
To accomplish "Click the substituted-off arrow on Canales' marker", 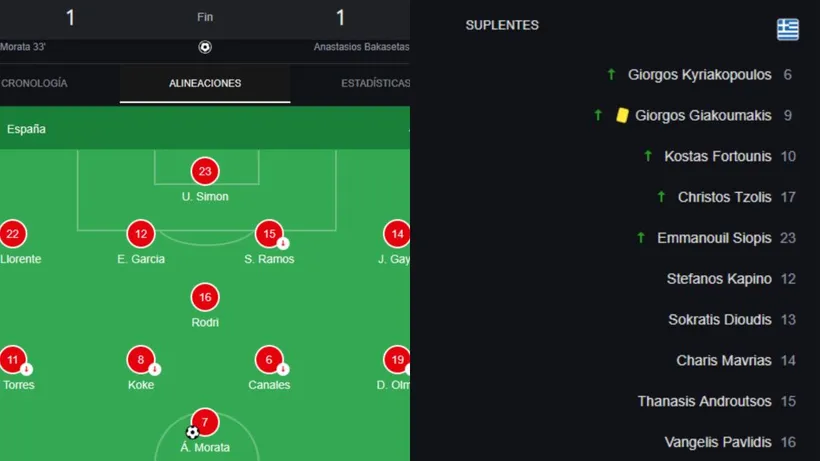I will tap(283, 369).
